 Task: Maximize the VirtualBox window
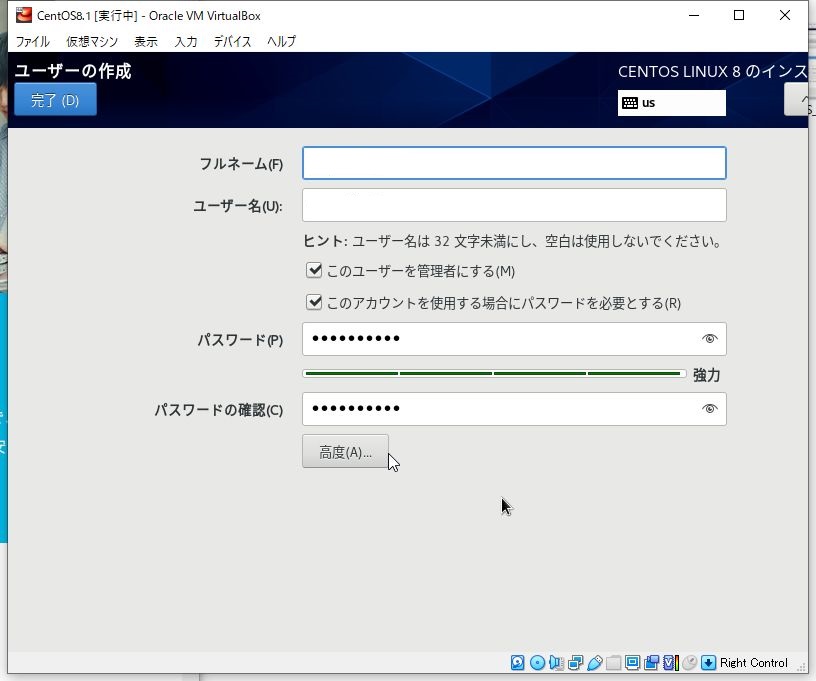pyautogui.click(x=738, y=15)
